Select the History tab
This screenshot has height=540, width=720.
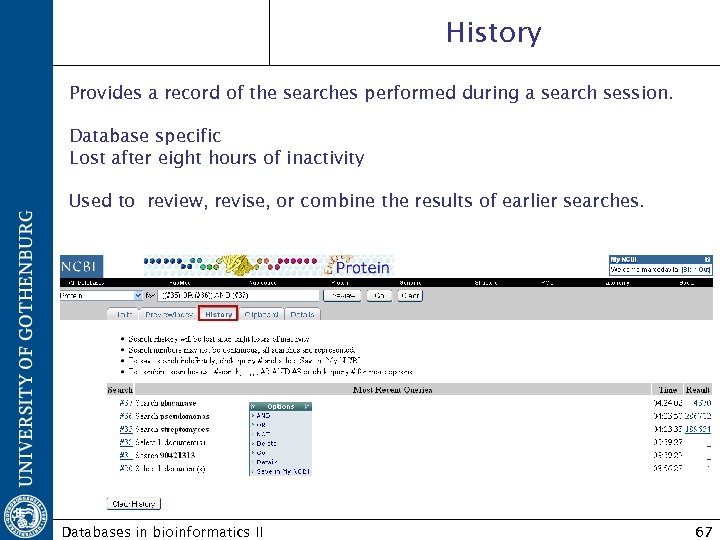point(219,314)
